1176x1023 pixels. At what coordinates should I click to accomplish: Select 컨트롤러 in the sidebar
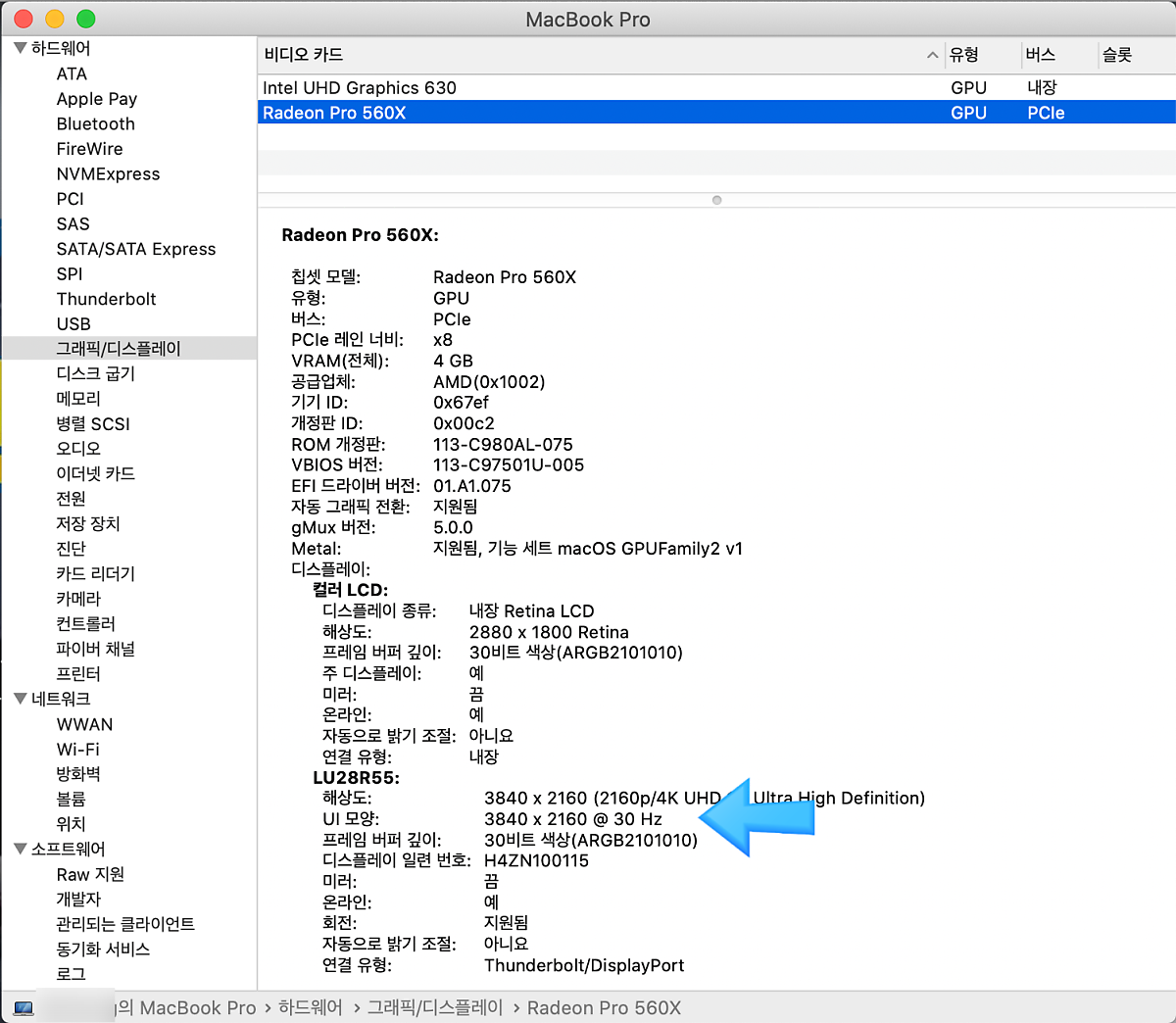pos(86,623)
